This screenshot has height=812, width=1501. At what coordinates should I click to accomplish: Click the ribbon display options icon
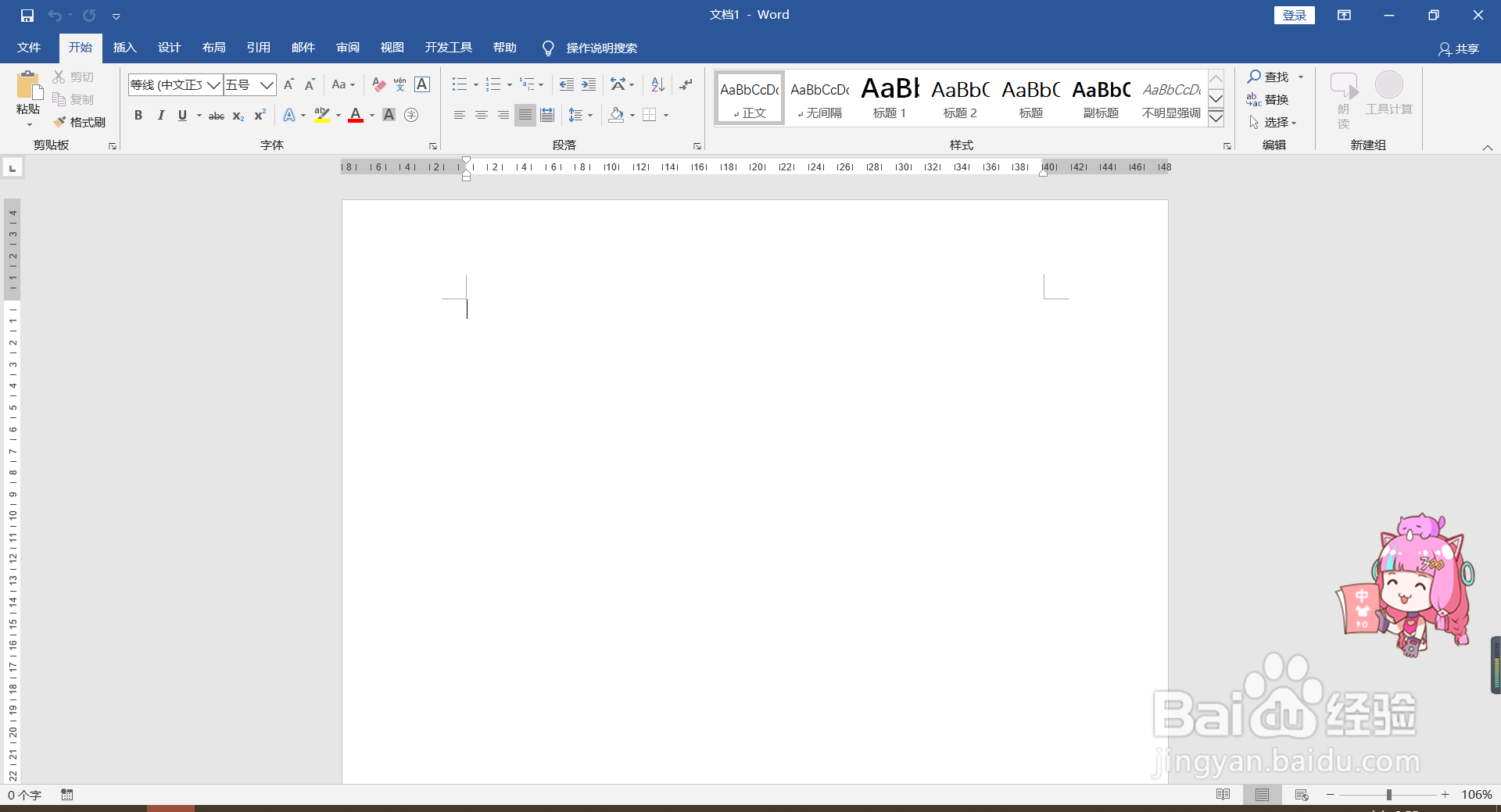click(1345, 15)
